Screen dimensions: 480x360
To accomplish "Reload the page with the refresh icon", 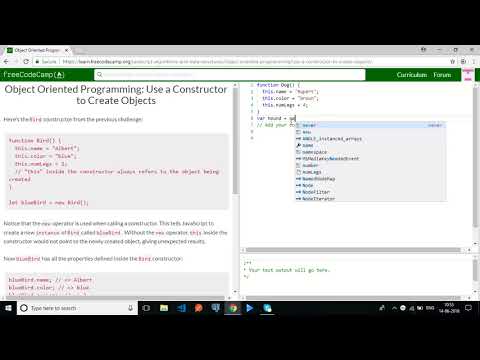I will [26, 62].
